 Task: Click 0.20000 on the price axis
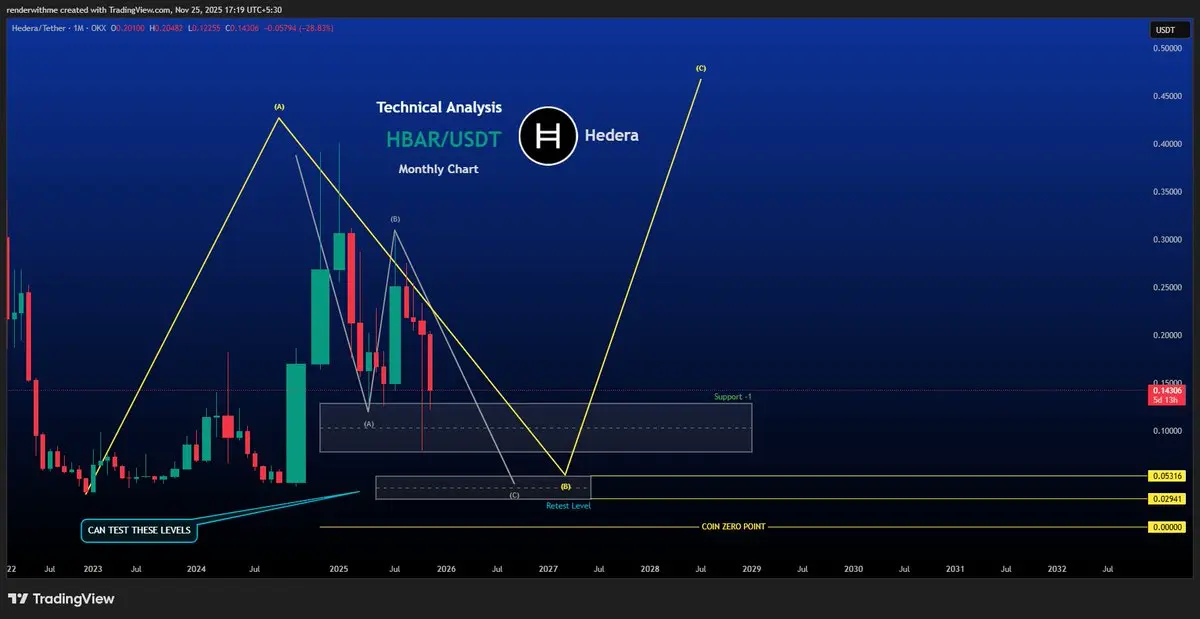point(1165,336)
